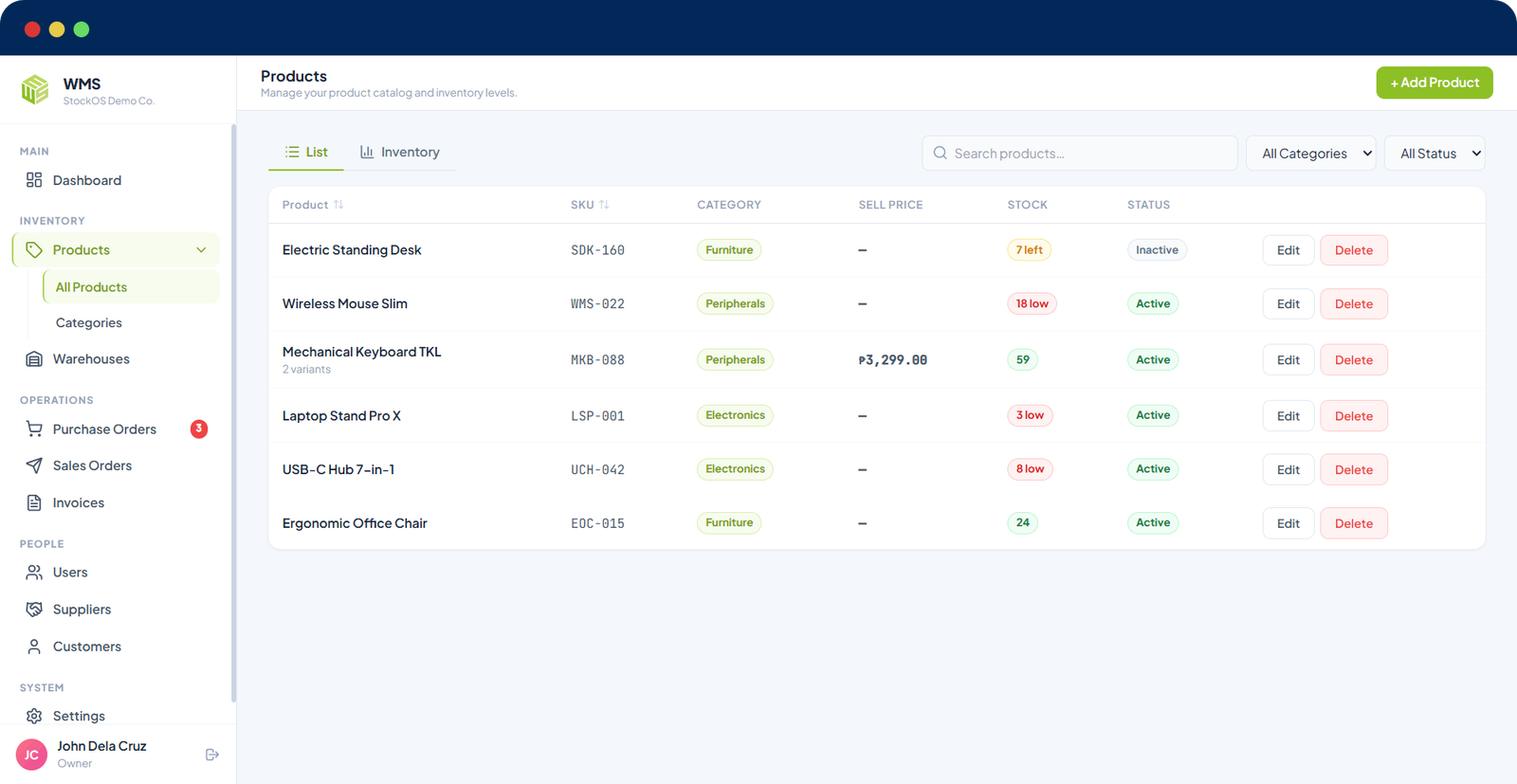Viewport: 1517px width, 784px height.
Task: Switch to the Inventory tab
Action: (x=399, y=152)
